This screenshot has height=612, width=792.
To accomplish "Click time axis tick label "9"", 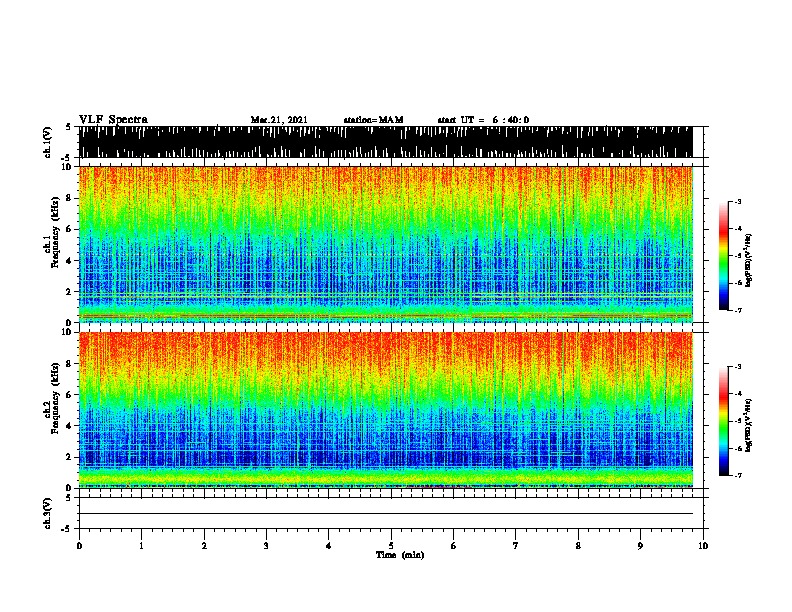I will coord(640,546).
